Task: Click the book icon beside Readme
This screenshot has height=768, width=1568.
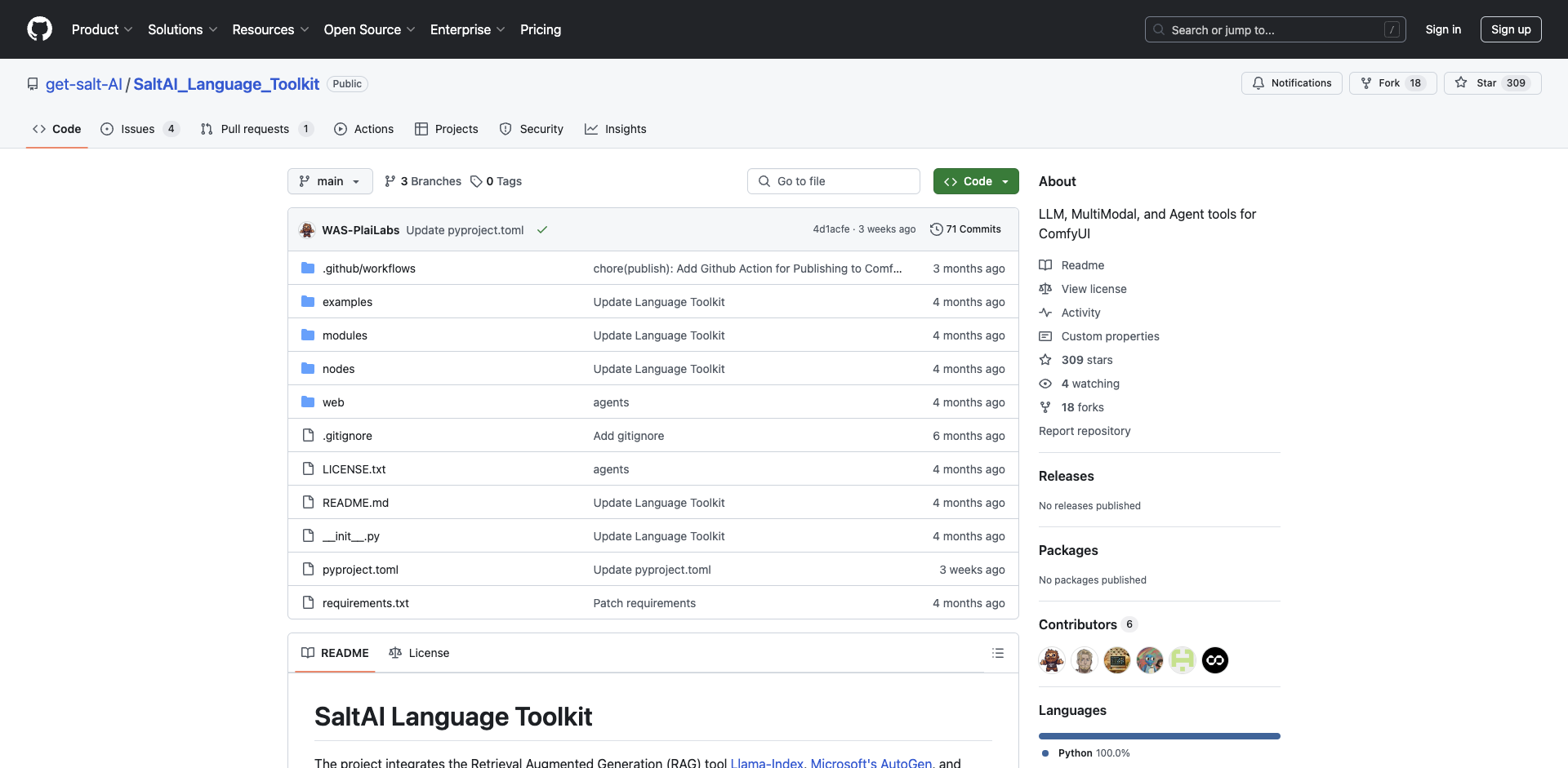Action: (1045, 265)
